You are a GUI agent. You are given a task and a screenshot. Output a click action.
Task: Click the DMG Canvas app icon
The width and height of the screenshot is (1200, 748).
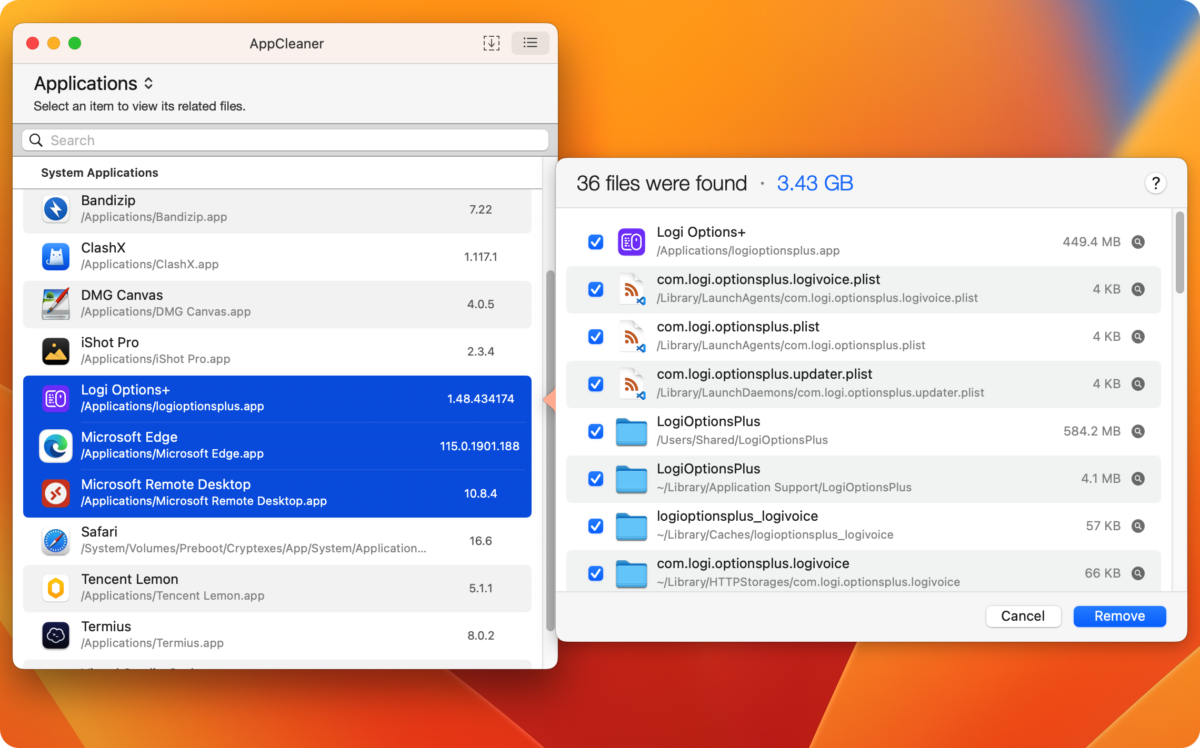tap(56, 303)
